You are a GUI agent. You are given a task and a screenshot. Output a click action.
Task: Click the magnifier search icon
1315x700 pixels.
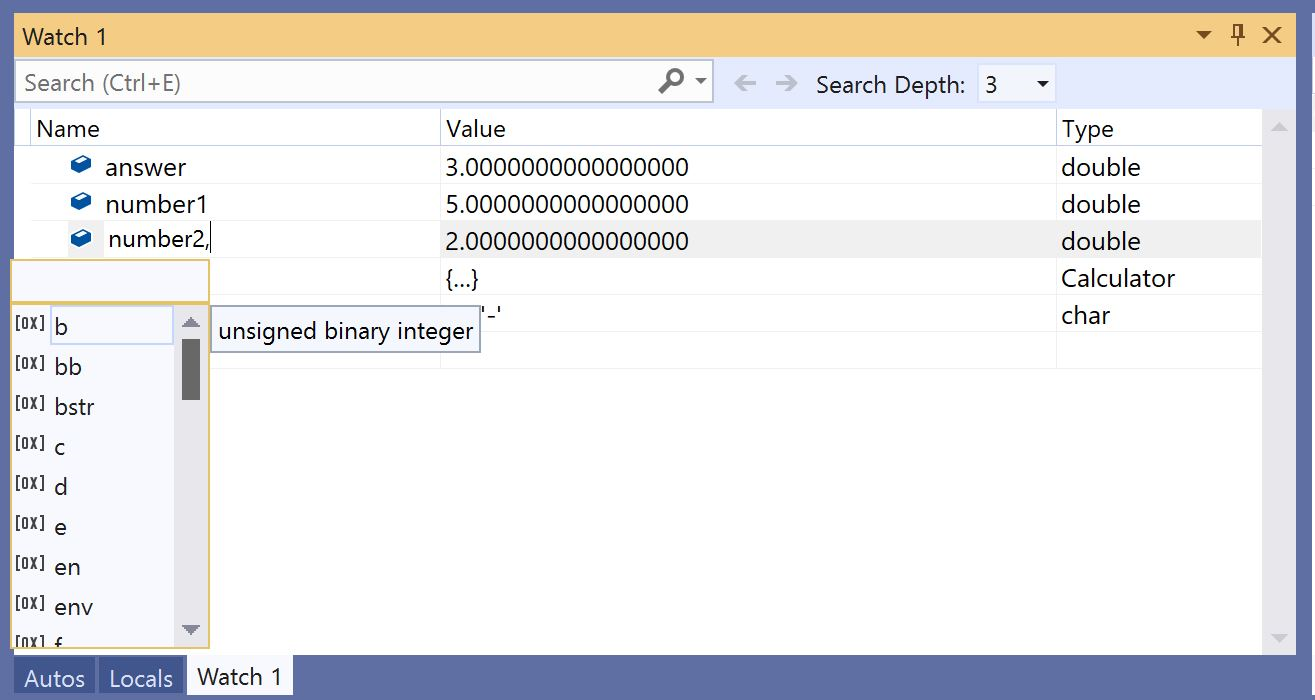click(670, 82)
